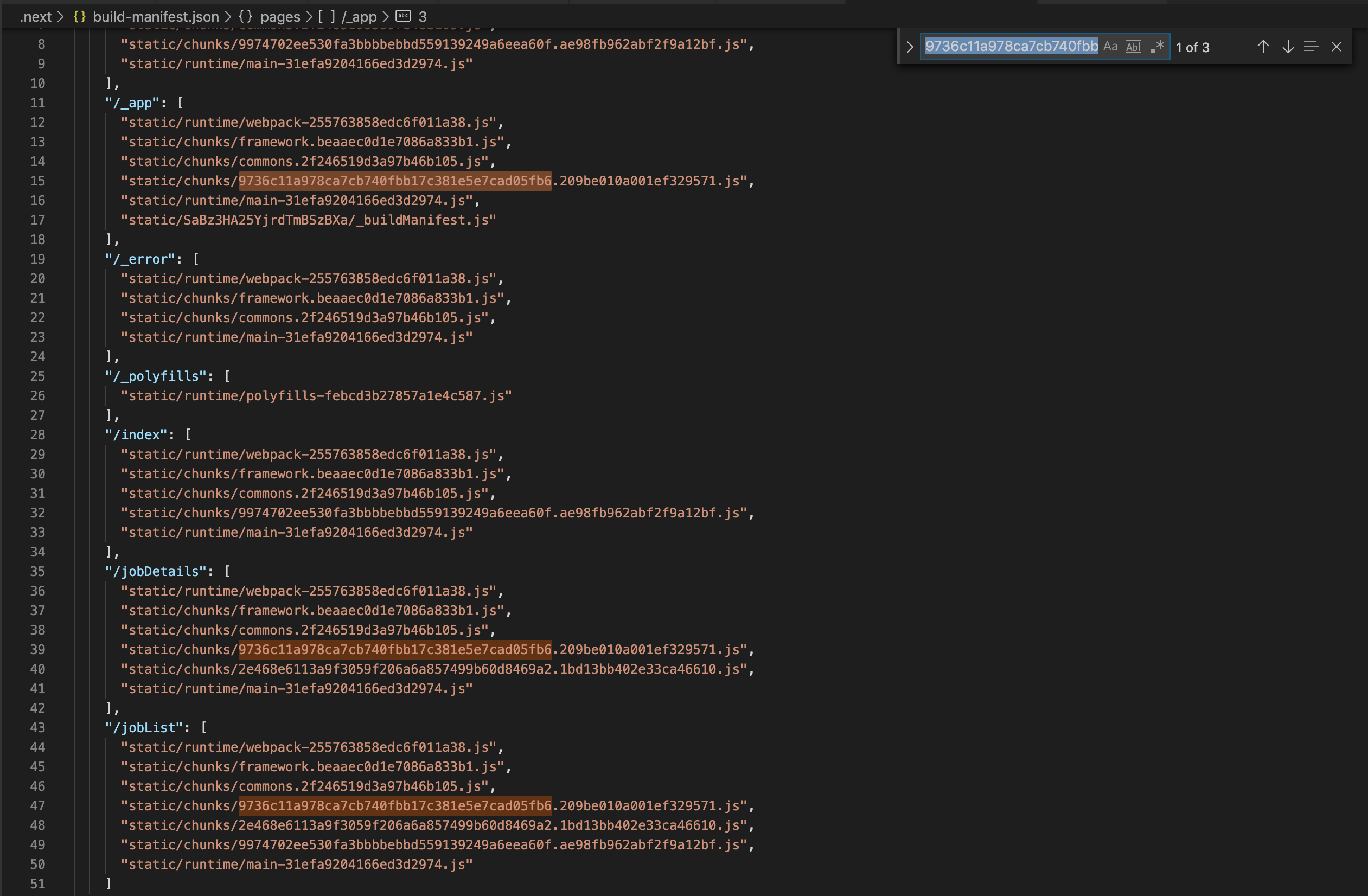Click the JSON braces icon before build-manifest.json
Screen dimensions: 1368x896
click(80, 17)
